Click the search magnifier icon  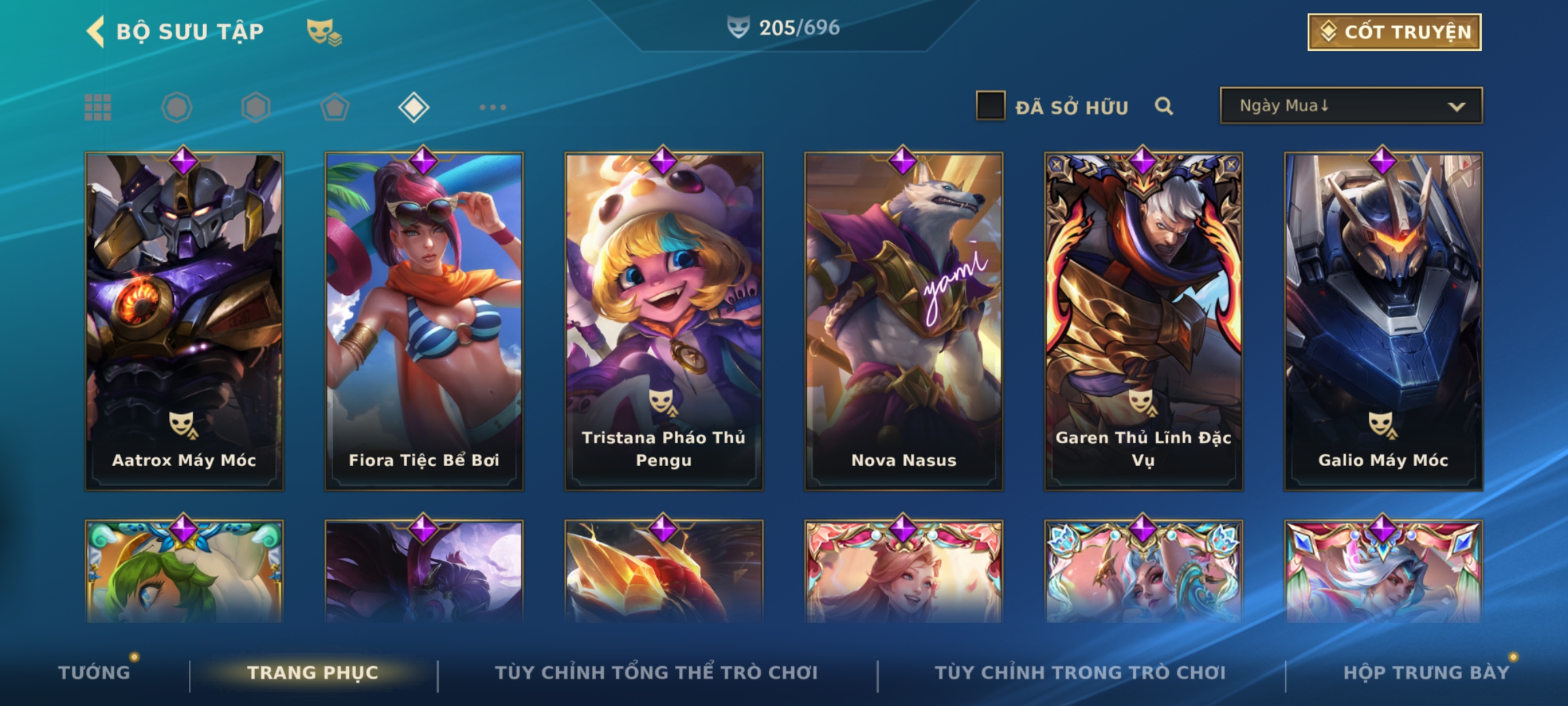point(1164,106)
